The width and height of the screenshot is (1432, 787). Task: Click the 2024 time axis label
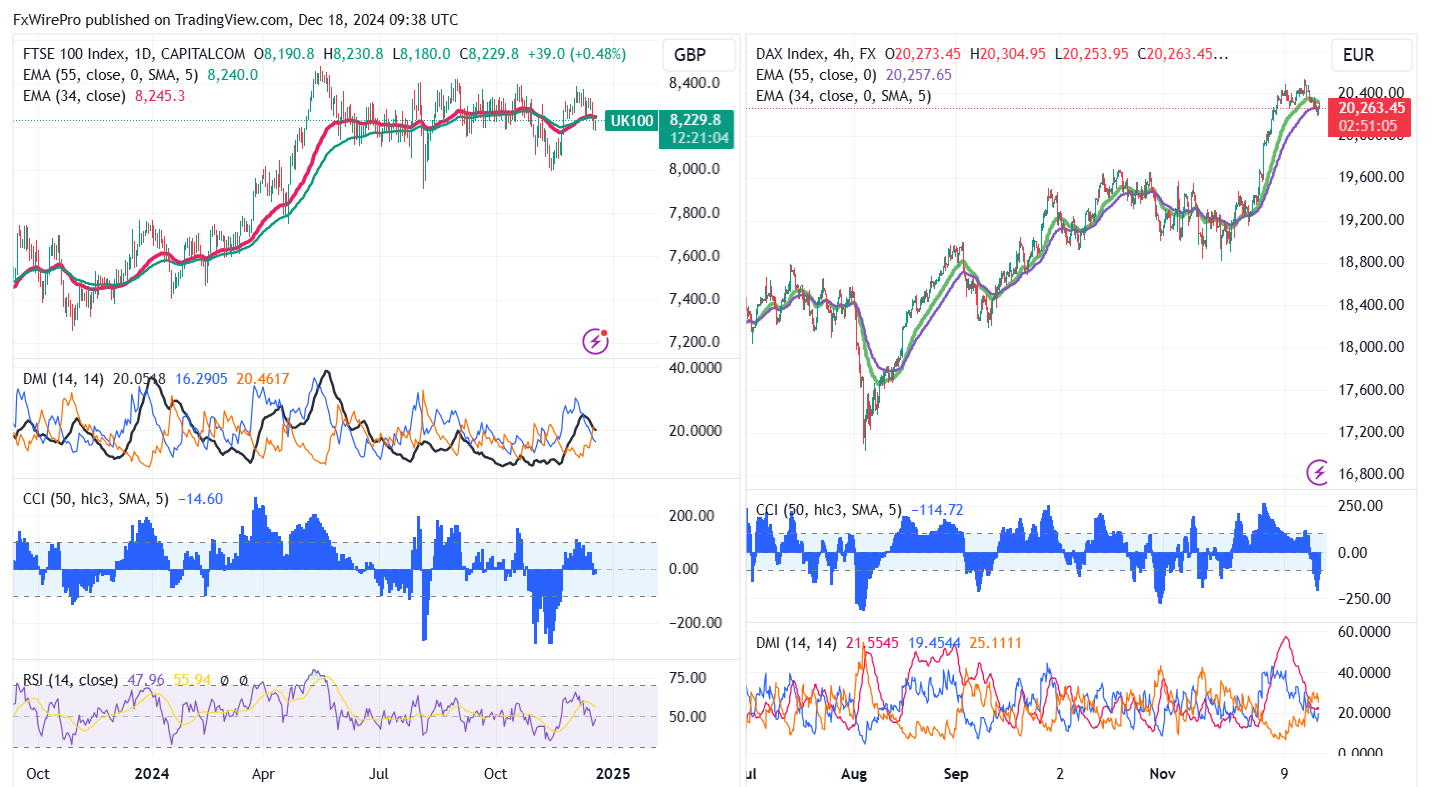click(x=152, y=773)
